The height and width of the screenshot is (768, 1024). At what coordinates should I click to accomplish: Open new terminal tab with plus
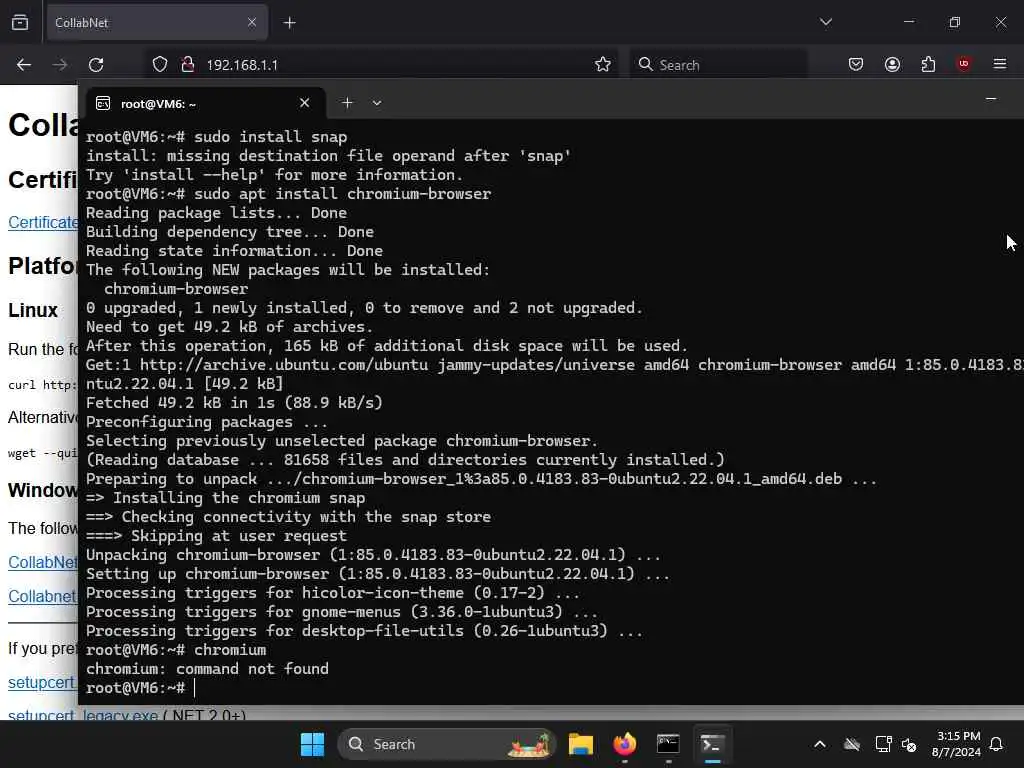347,103
